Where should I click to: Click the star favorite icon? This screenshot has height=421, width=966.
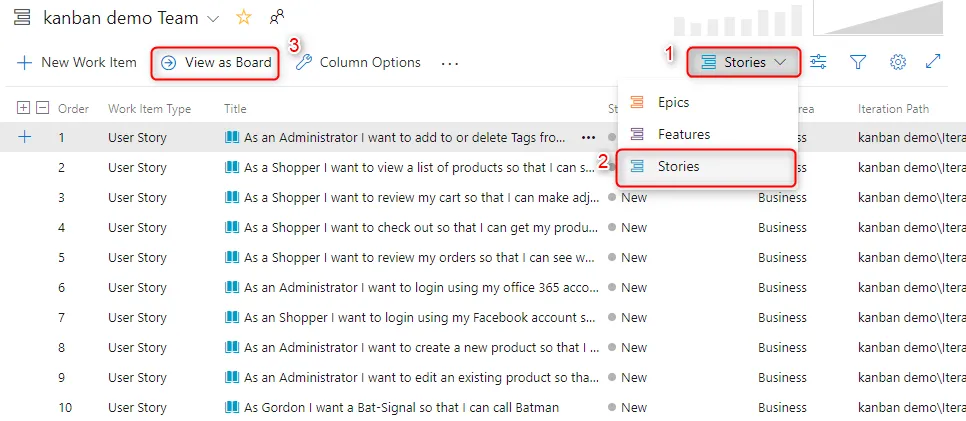243,18
